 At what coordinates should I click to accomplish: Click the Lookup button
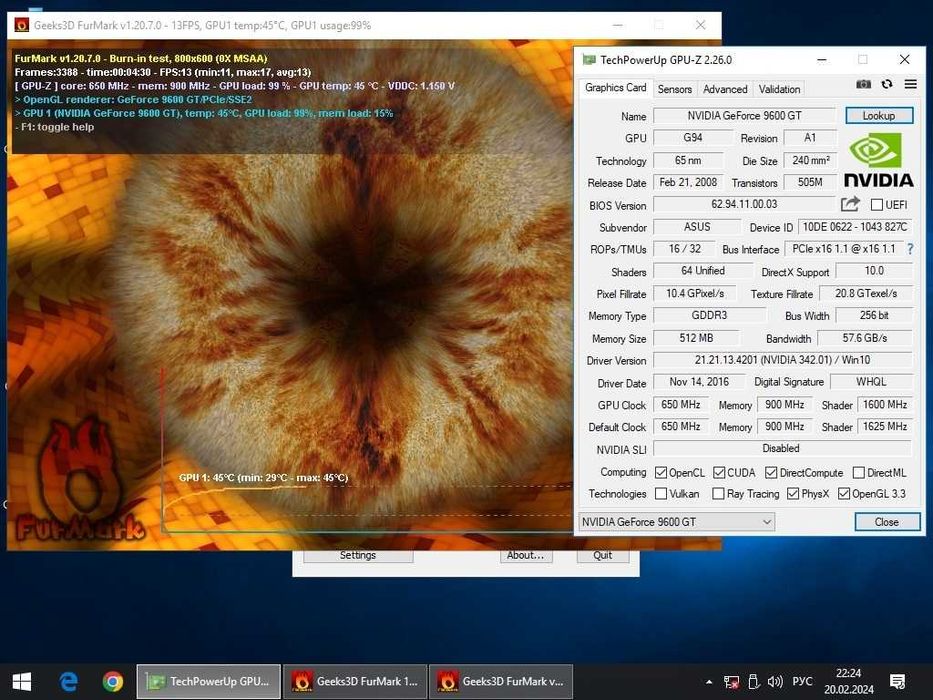pyautogui.click(x=879, y=115)
